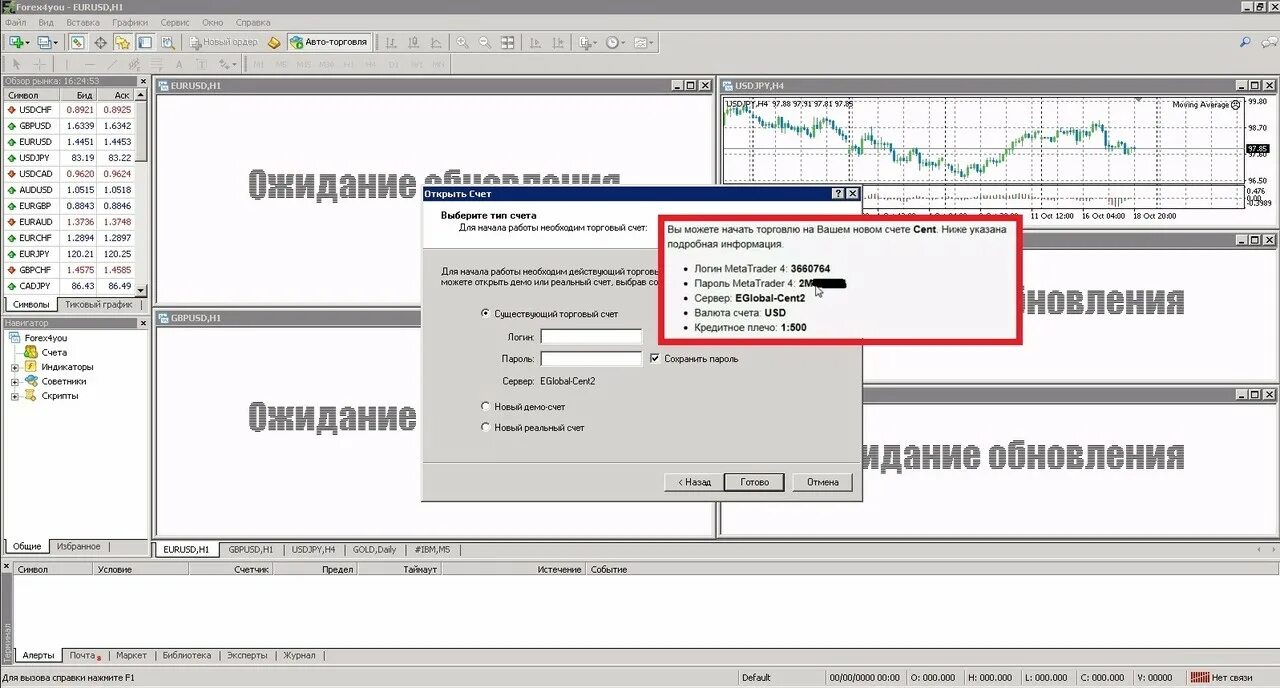The width and height of the screenshot is (1280, 688).
Task: Open the New Chart toolbar icon
Action: click(18, 42)
